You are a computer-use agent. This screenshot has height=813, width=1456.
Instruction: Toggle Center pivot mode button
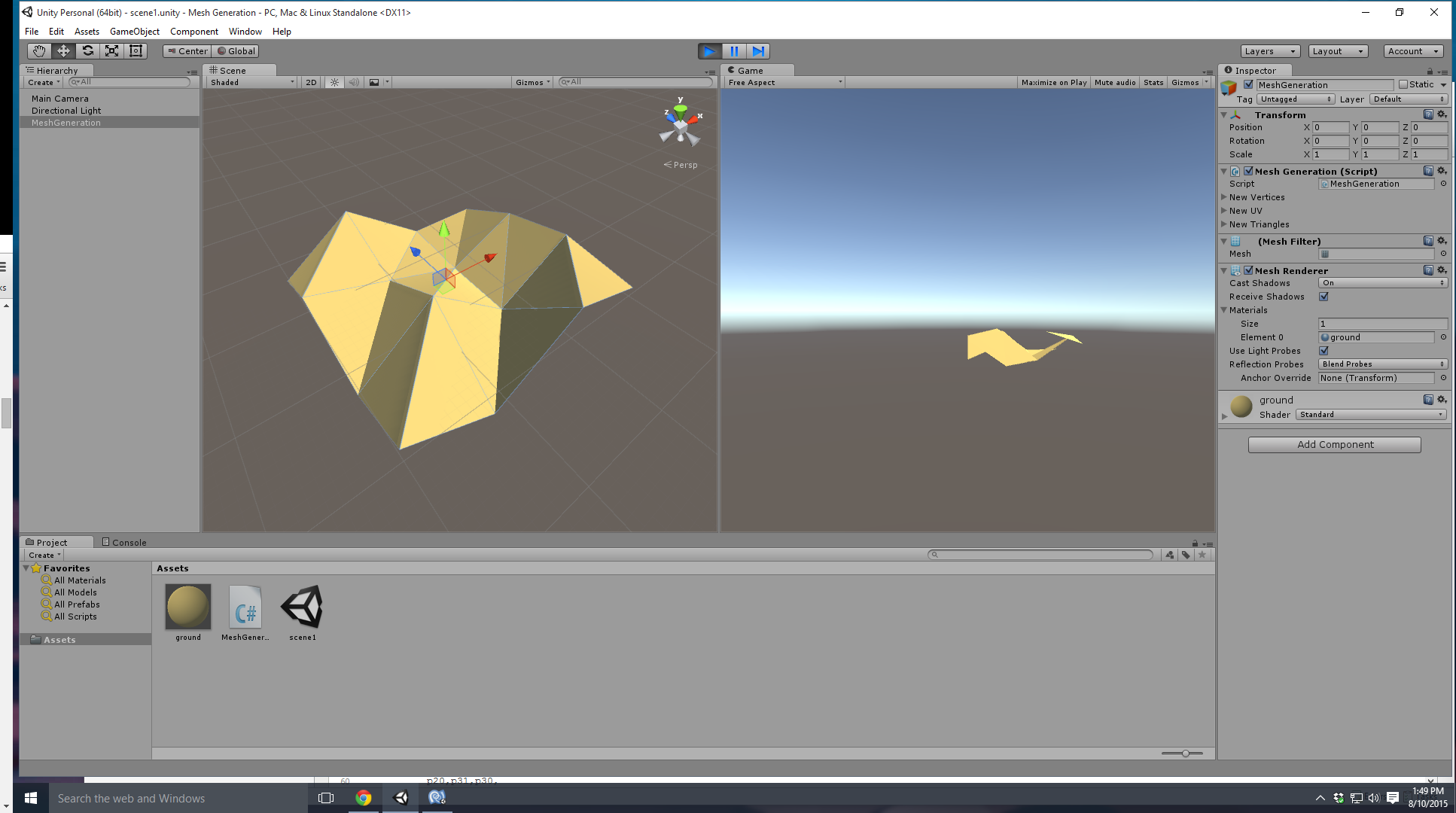pyautogui.click(x=187, y=51)
